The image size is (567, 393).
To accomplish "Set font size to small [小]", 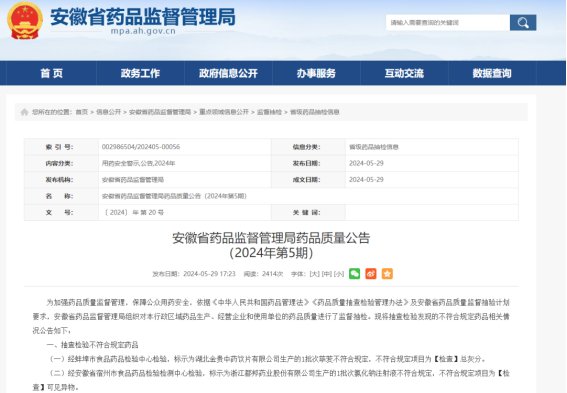I will pos(338,274).
